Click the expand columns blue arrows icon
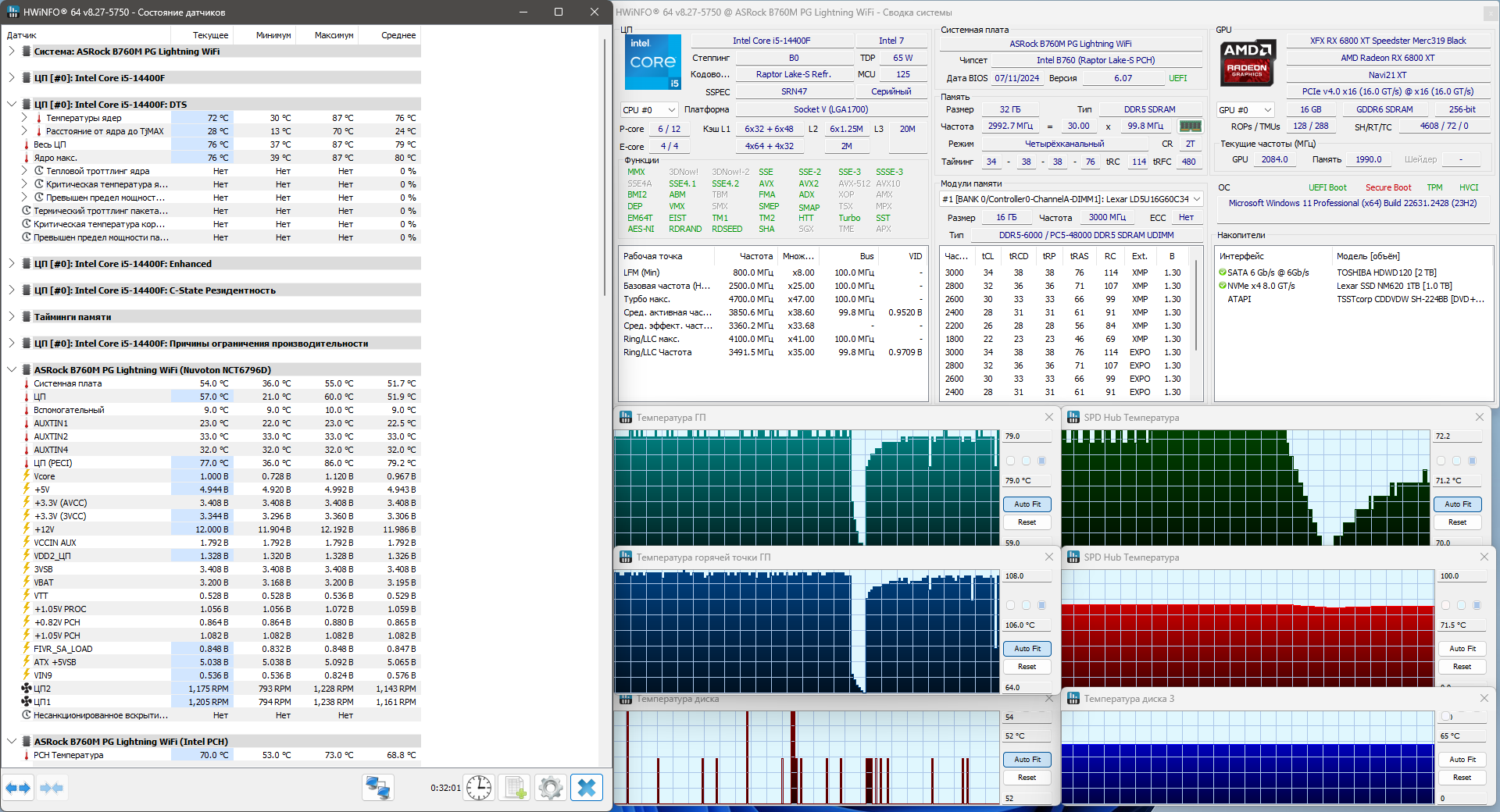1500x812 pixels. (x=18, y=788)
